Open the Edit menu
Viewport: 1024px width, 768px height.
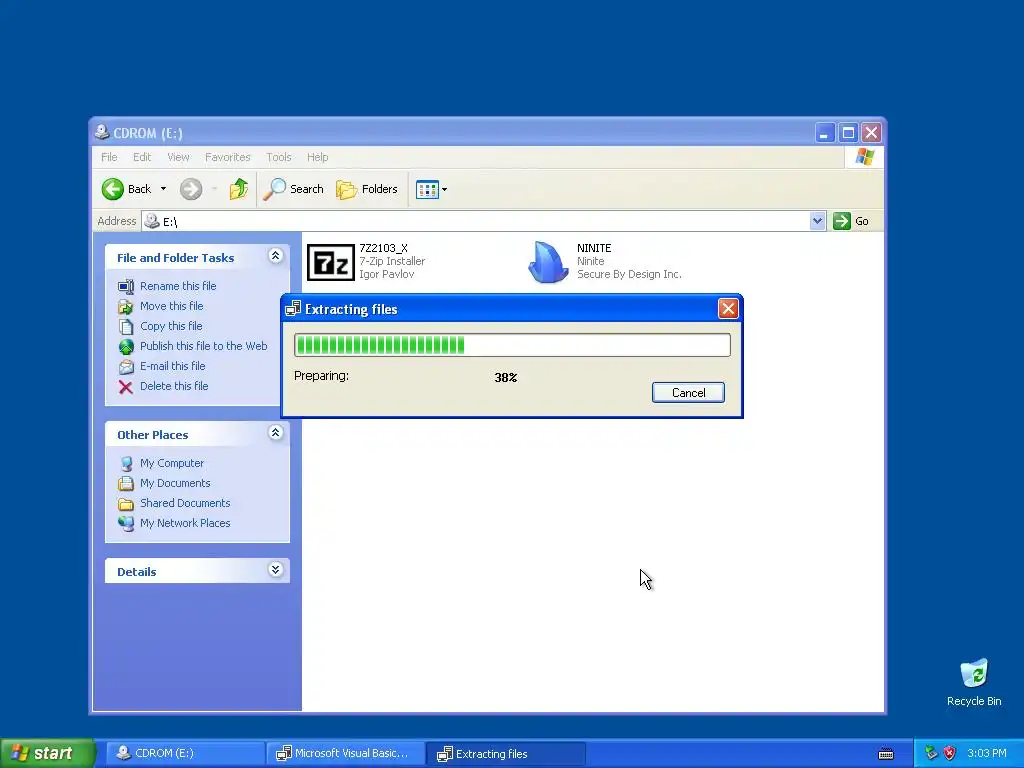coord(142,157)
